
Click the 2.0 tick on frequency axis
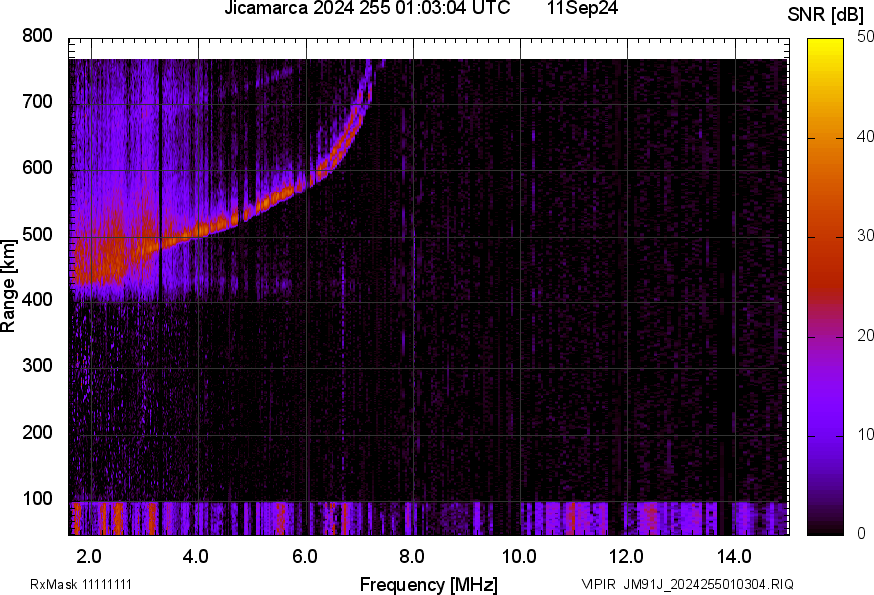[90, 555]
